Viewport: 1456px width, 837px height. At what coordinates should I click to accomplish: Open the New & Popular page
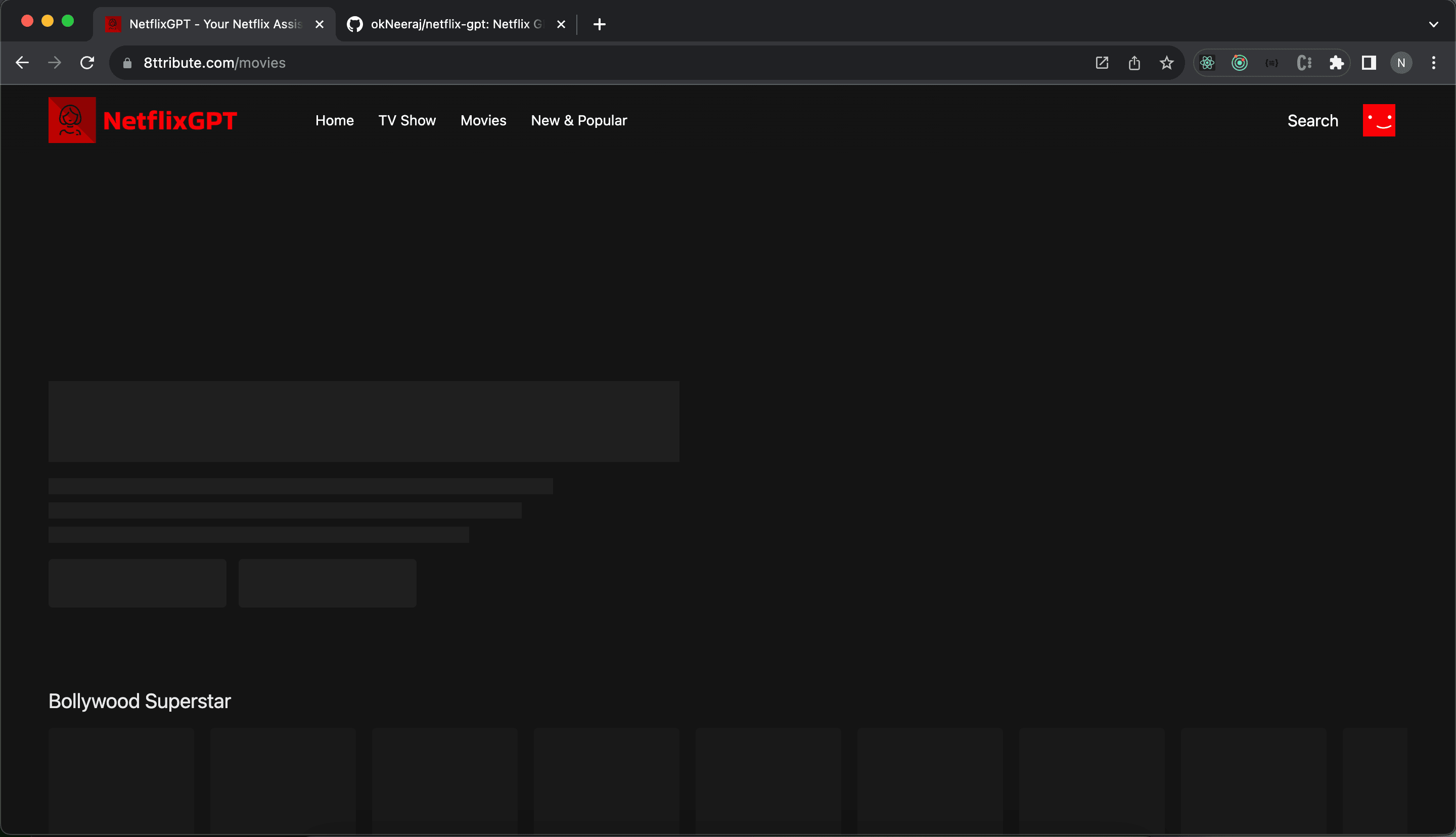[x=578, y=120]
